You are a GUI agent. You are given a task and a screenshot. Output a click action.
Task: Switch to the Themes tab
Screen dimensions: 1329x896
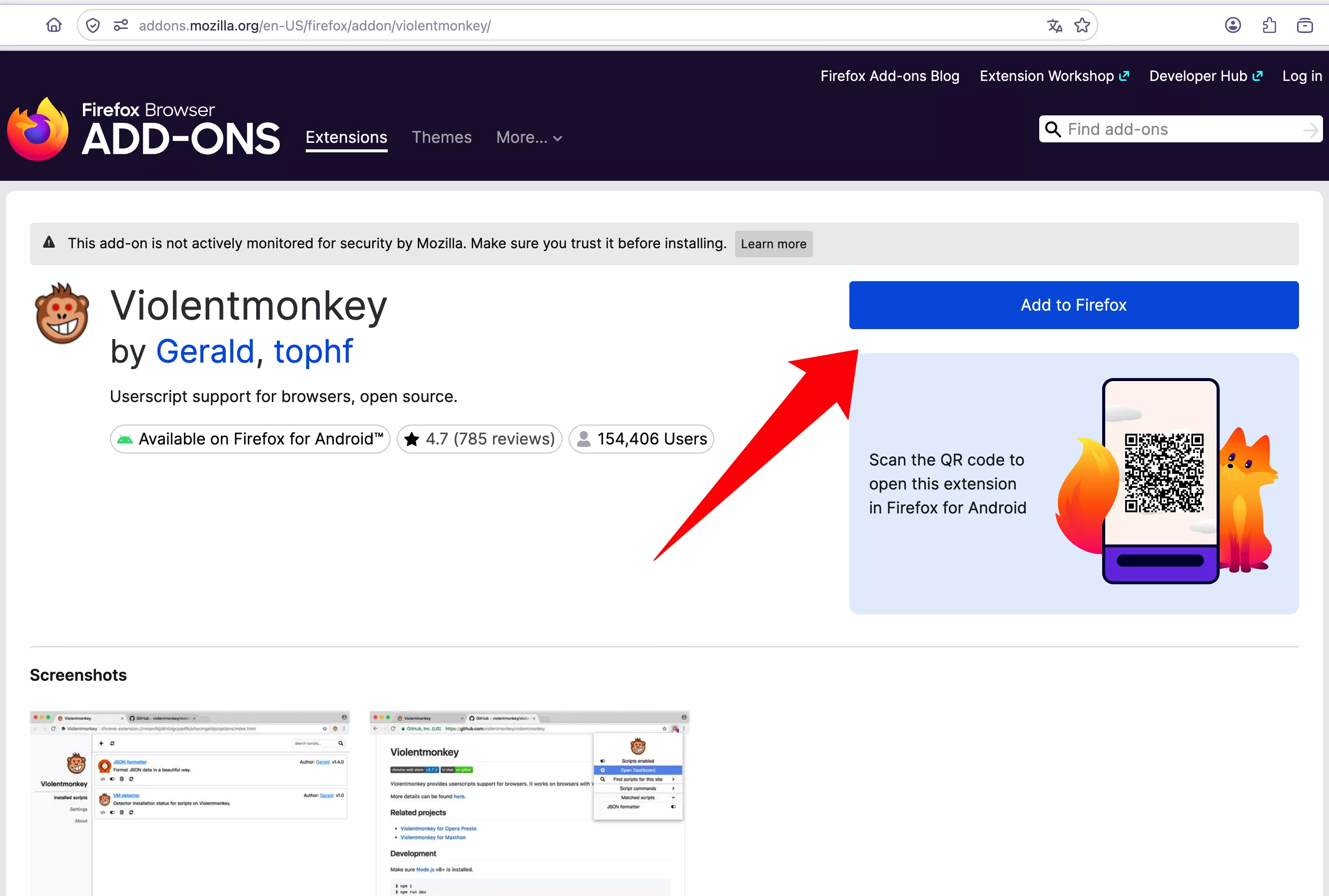[x=441, y=138]
